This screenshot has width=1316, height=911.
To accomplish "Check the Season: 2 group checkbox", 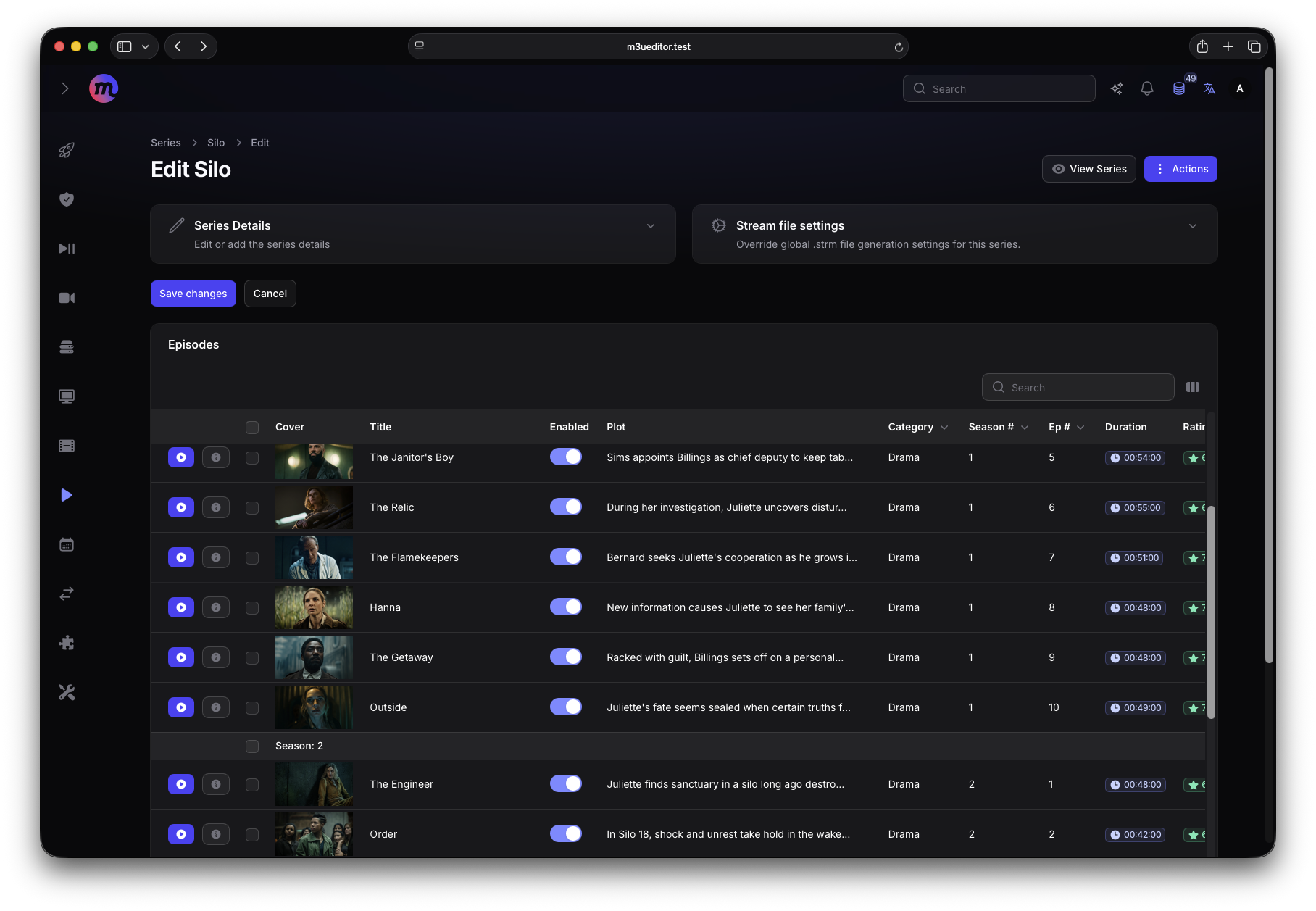I will [x=252, y=746].
